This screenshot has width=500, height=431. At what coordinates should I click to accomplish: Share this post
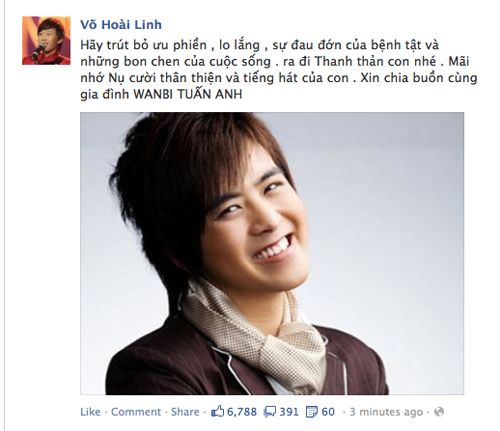(x=185, y=412)
